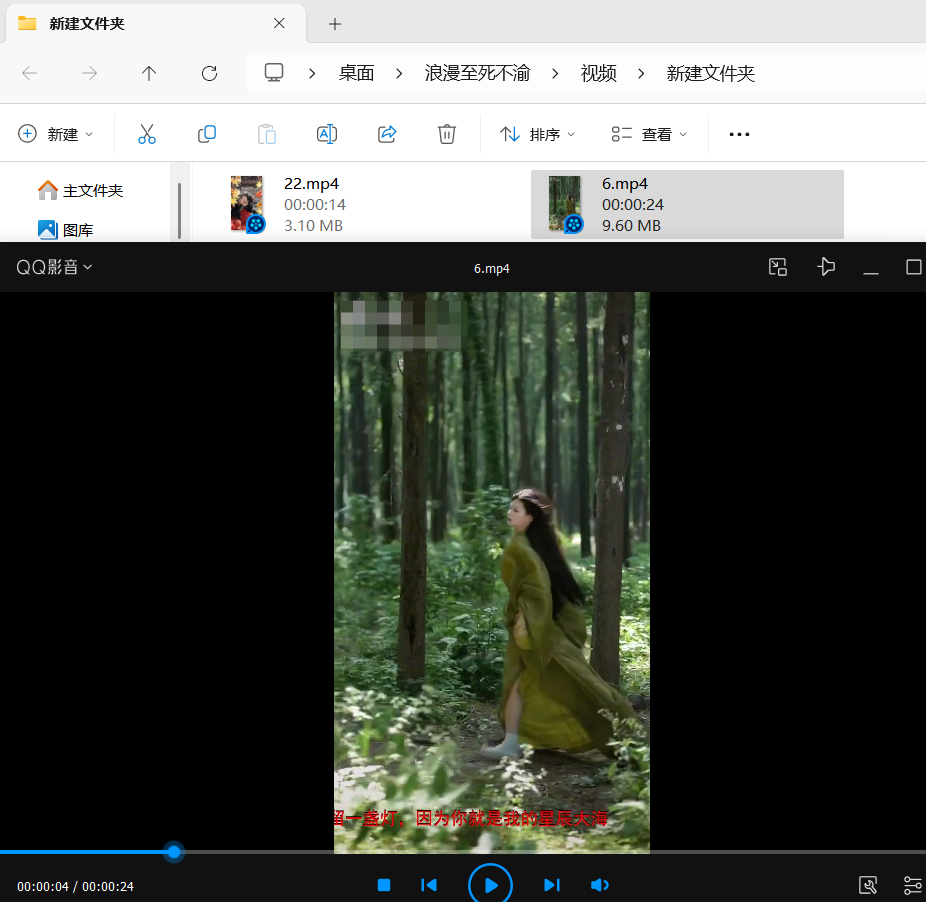Open the 排序 sort dropdown
This screenshot has height=902, width=926.
pos(537,134)
